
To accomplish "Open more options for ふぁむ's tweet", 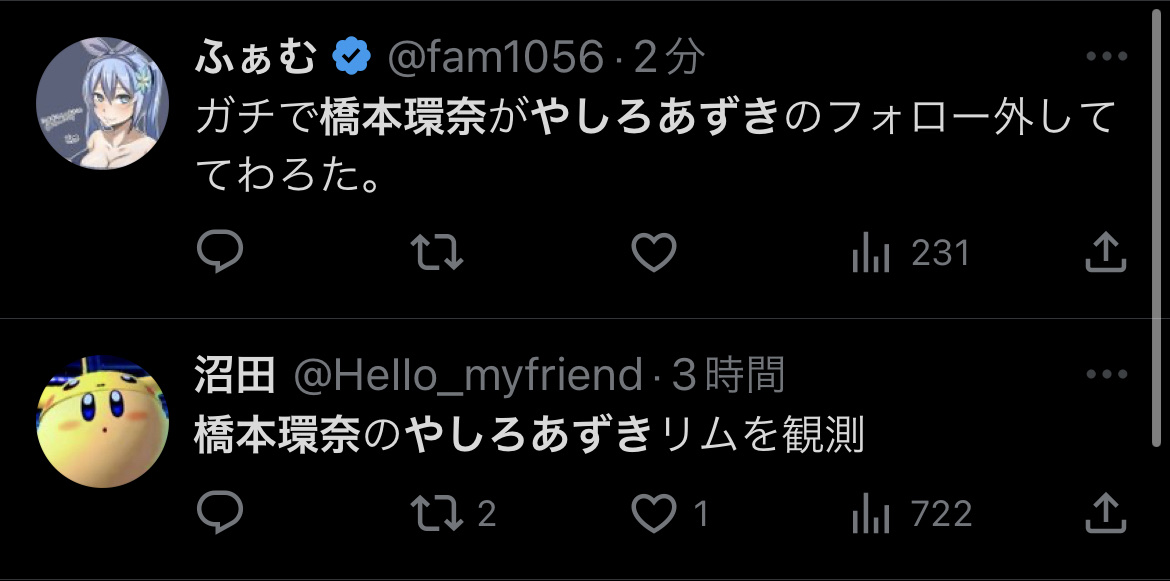I will (x=1106, y=57).
